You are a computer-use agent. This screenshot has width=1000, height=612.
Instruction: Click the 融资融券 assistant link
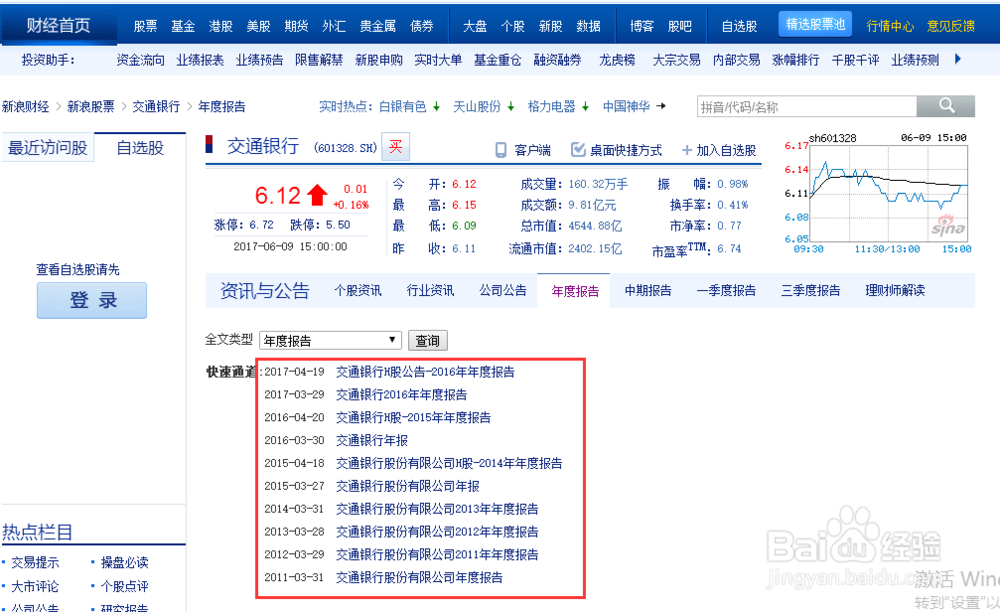pos(557,60)
